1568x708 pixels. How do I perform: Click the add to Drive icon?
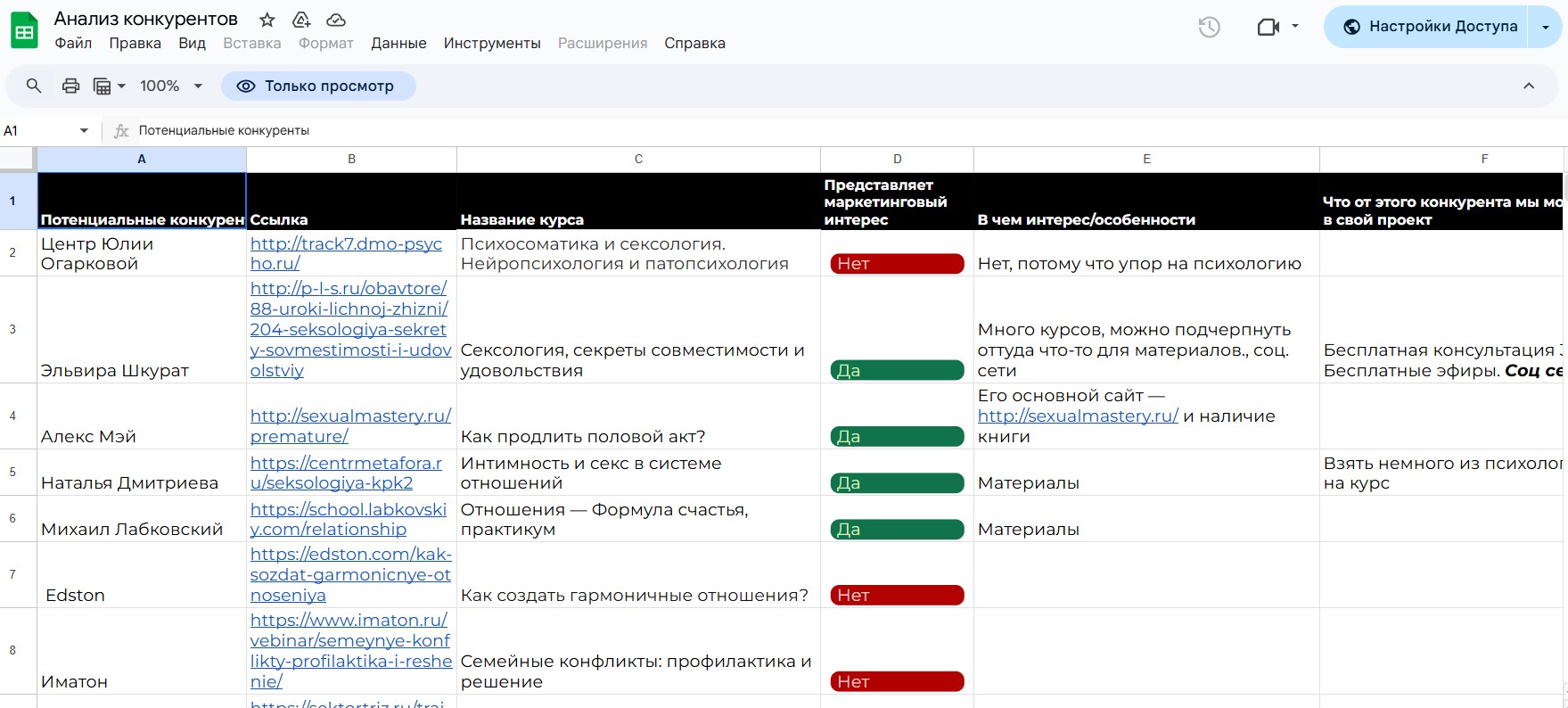coord(301,20)
